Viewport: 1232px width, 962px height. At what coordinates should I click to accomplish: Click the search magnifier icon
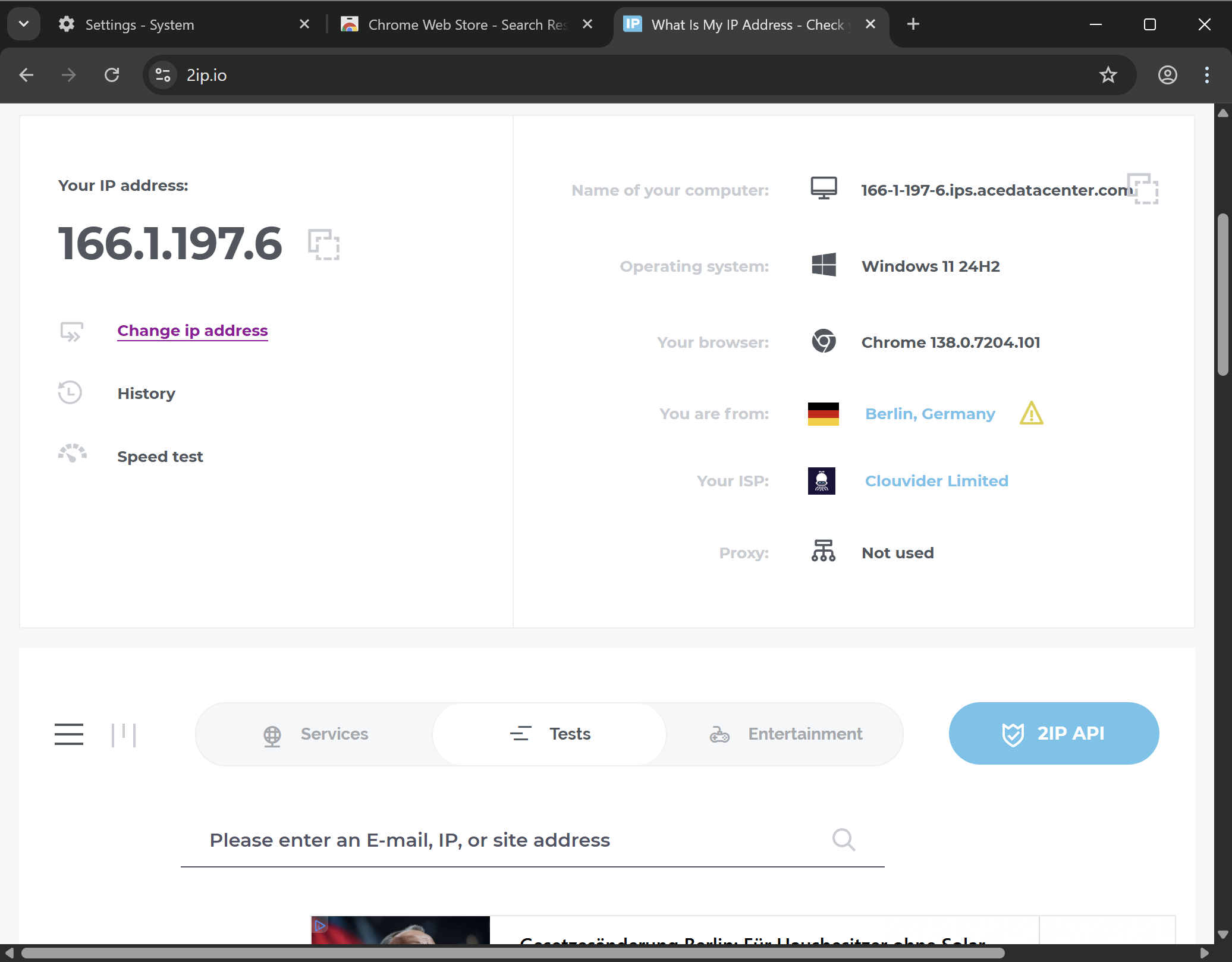point(844,840)
